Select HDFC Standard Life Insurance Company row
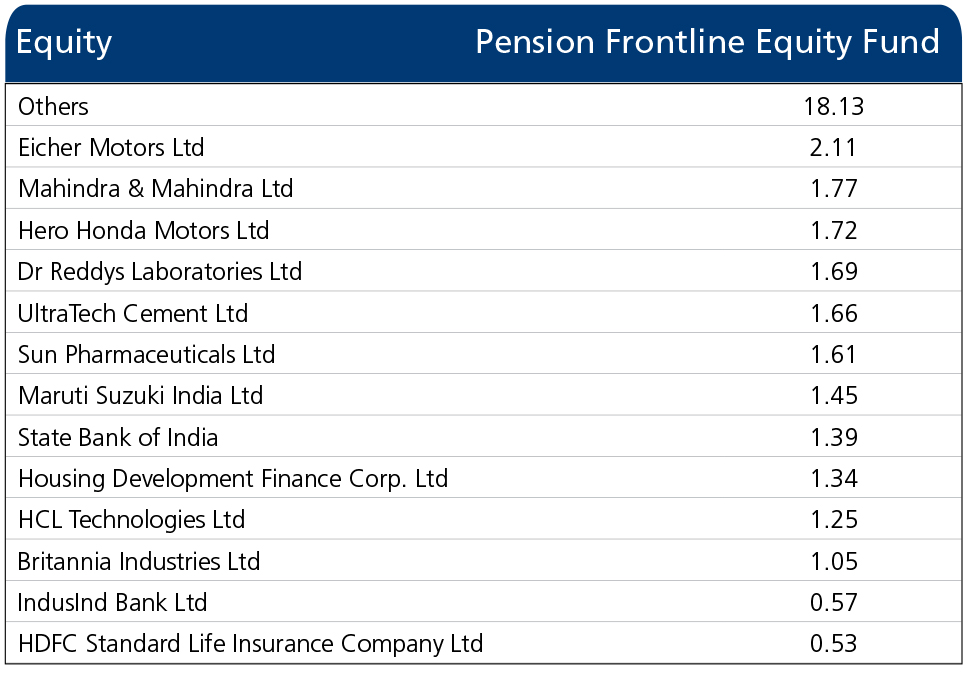 coord(484,643)
